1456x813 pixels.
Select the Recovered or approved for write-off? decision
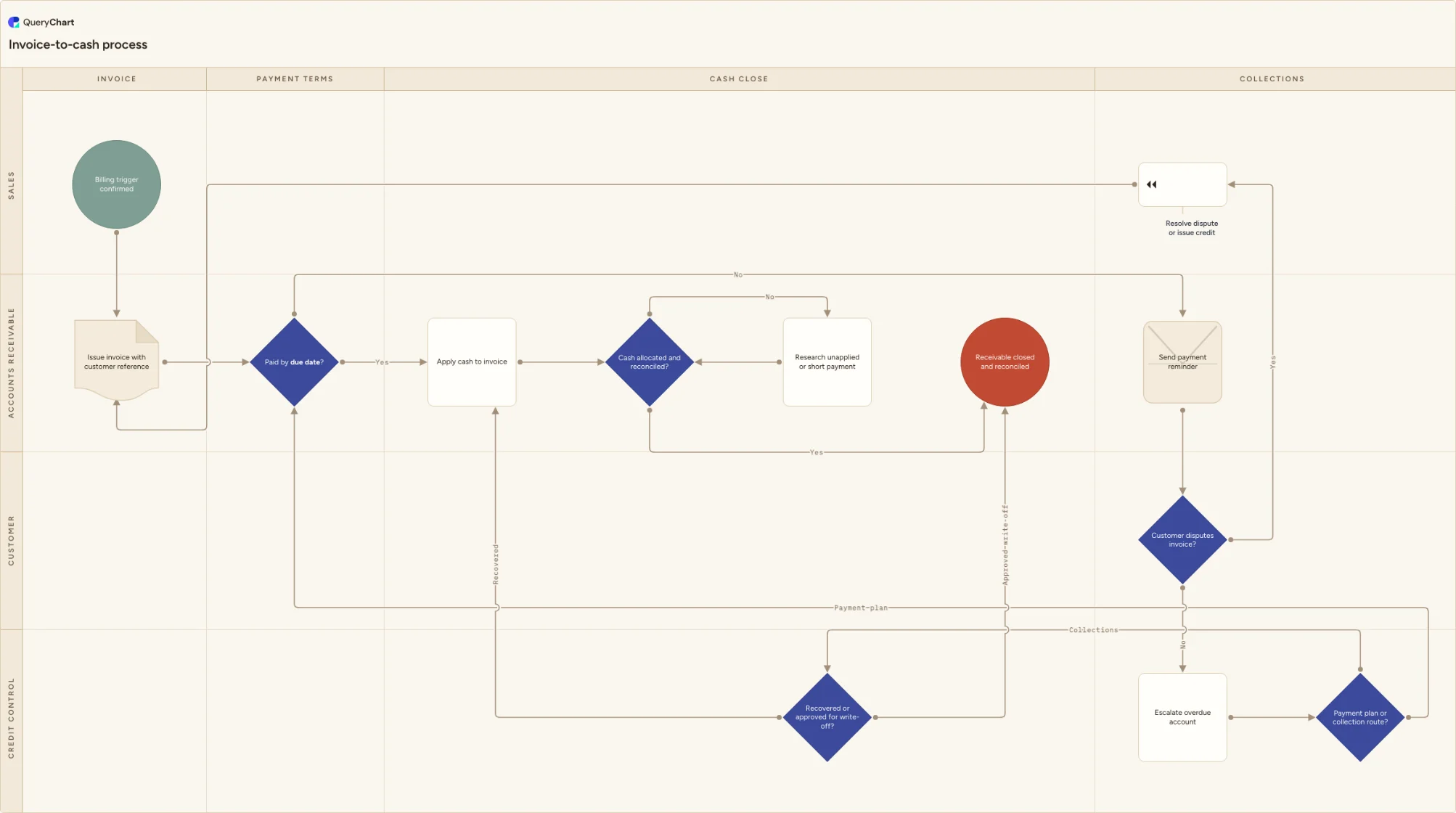(827, 717)
